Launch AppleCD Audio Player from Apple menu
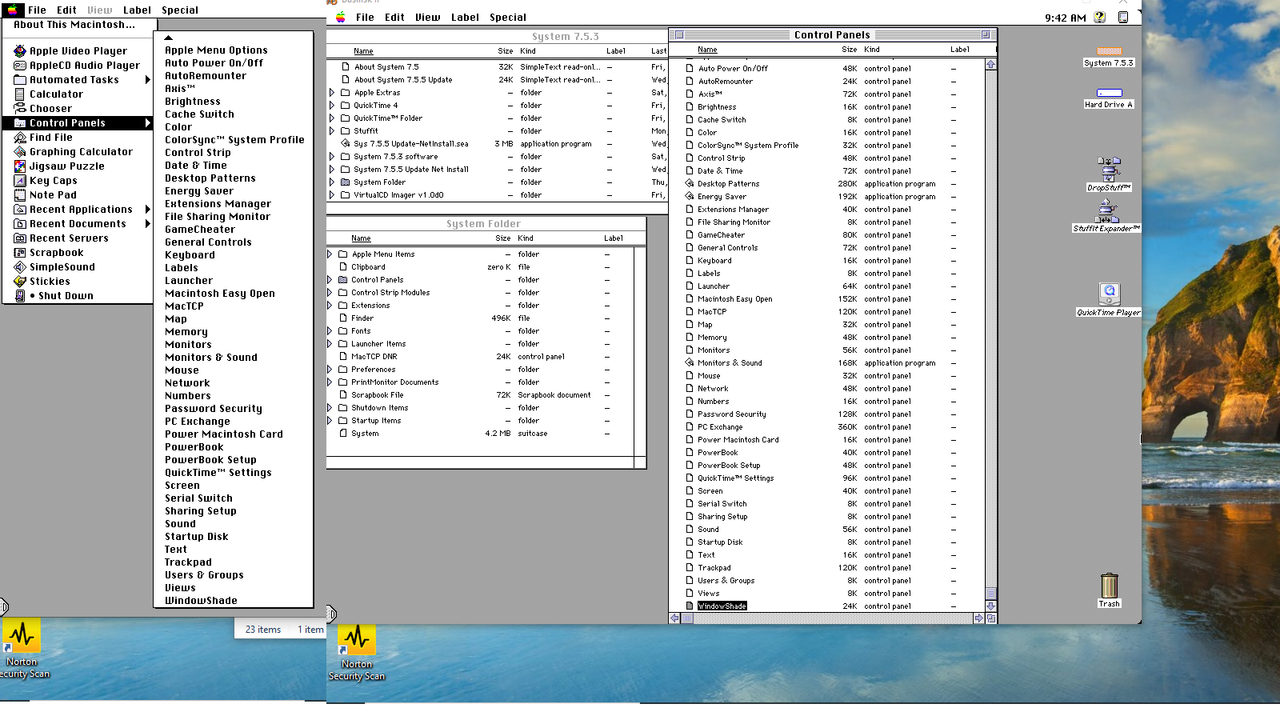The height and width of the screenshot is (720, 1280). (x=77, y=65)
